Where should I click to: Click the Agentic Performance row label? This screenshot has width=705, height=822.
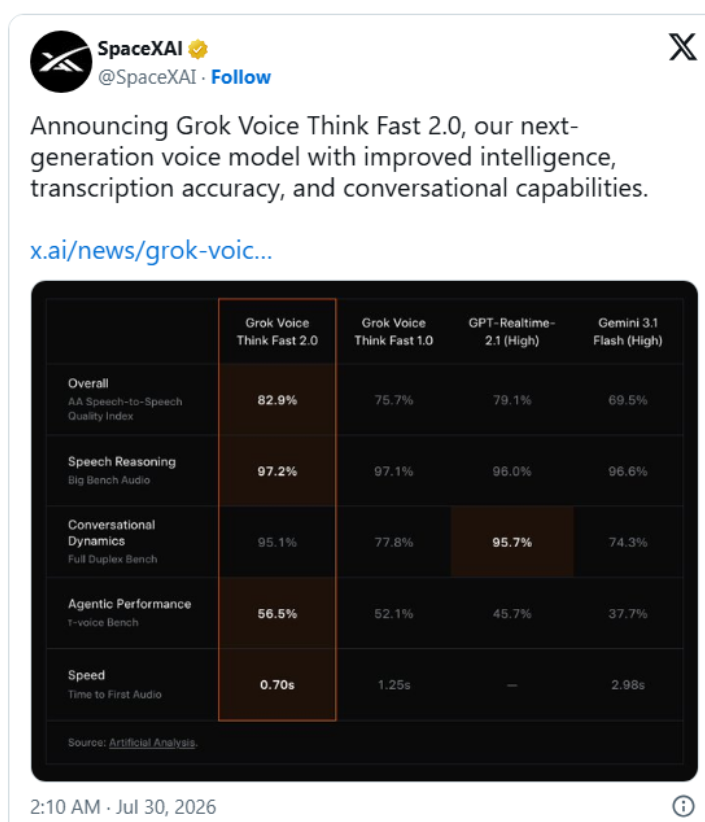coord(129,604)
